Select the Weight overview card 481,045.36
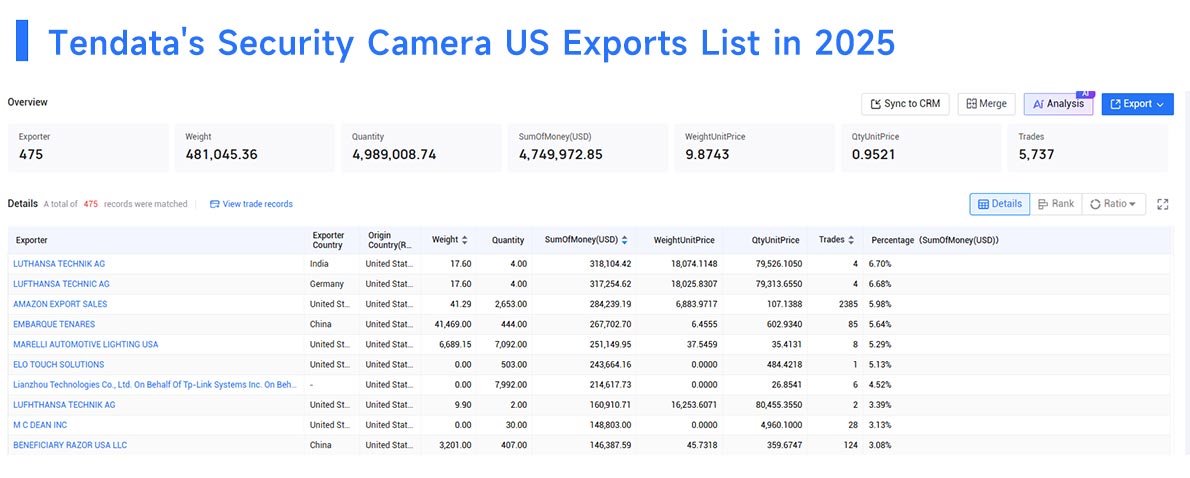 [x=255, y=147]
